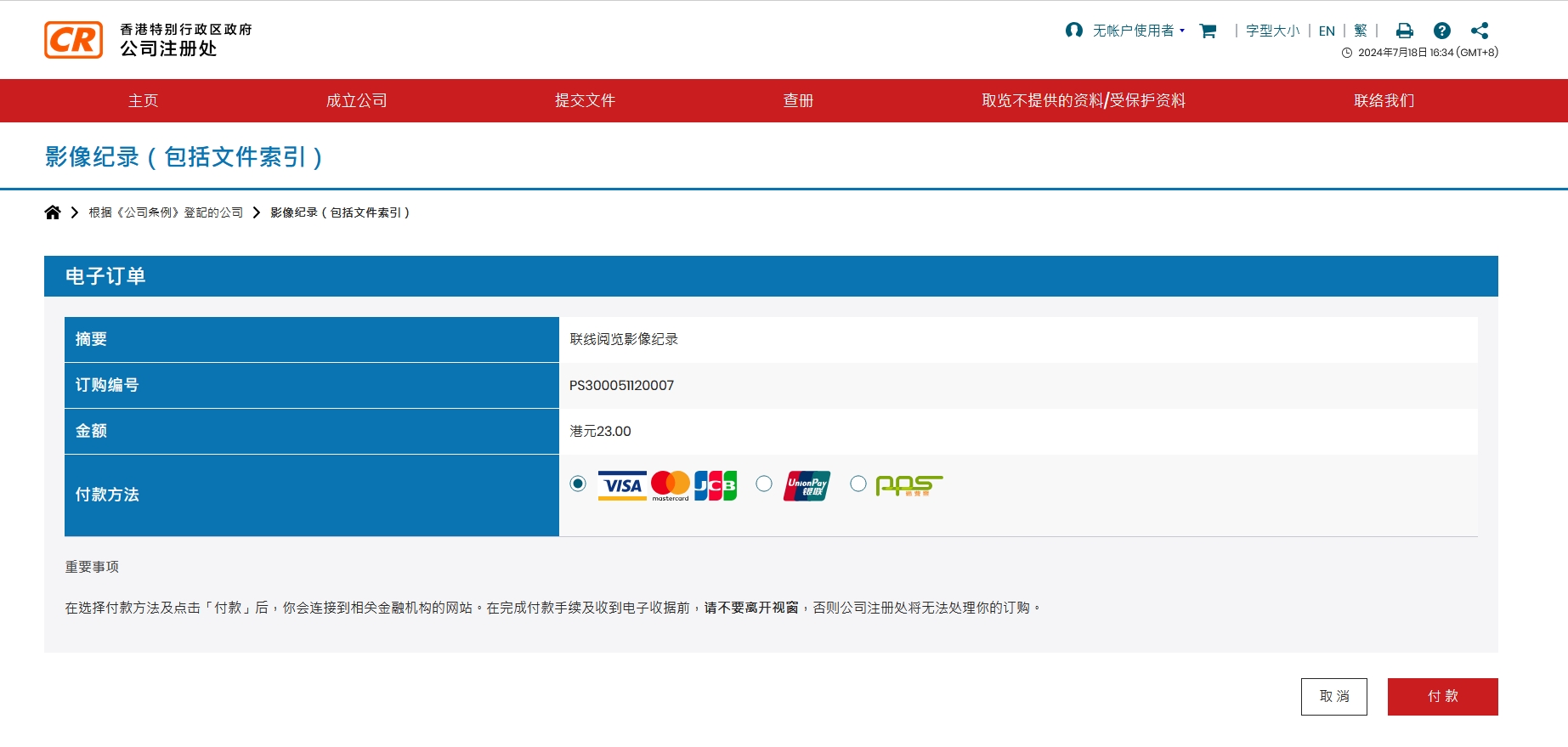Viewport: 1568px width, 747px height.
Task: Click the UnionPay logo
Action: coord(806,485)
